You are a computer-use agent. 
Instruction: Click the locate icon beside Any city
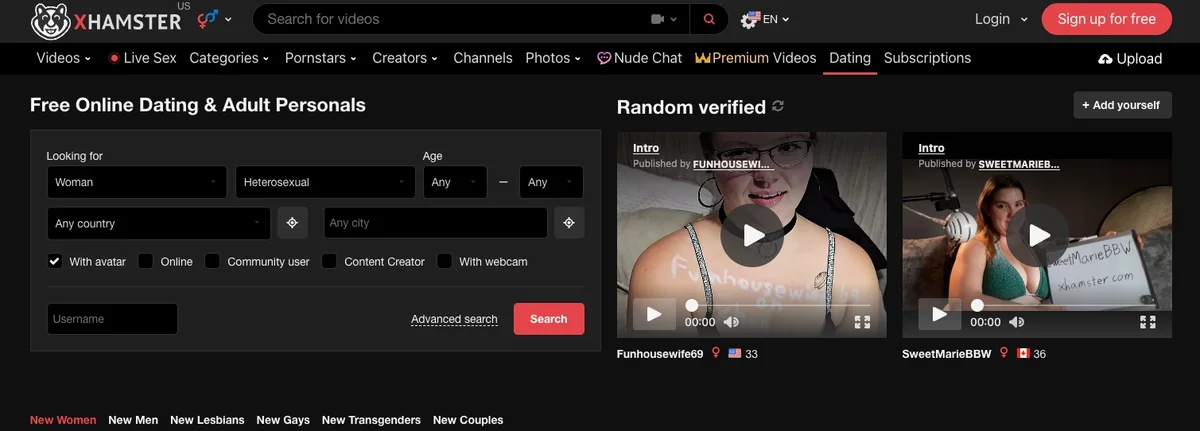click(x=569, y=223)
